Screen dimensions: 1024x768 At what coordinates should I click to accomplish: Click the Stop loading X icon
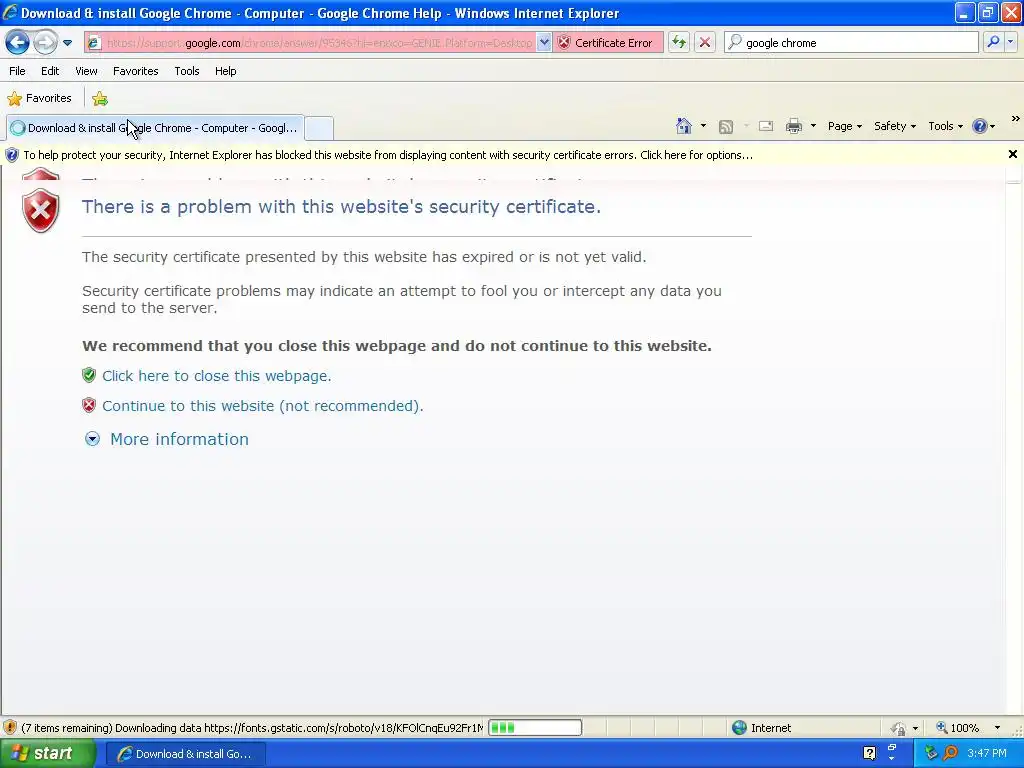coord(705,43)
